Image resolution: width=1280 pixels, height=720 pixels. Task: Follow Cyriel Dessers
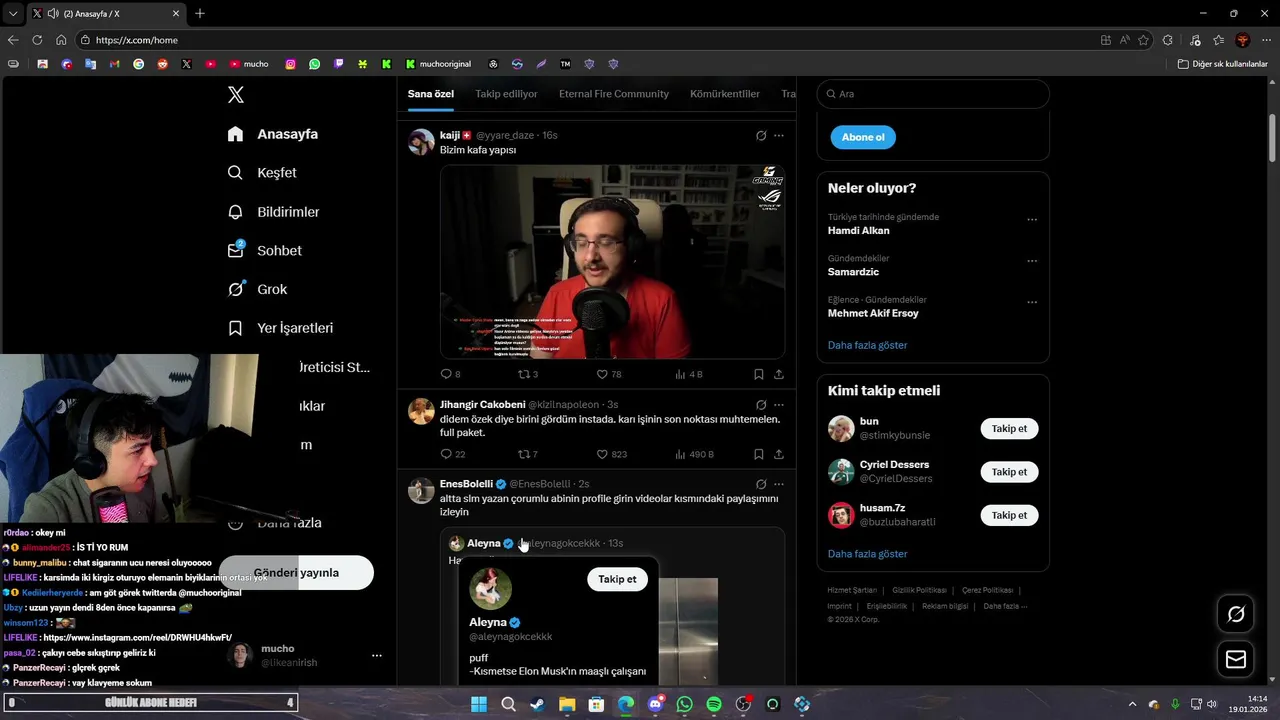click(1009, 471)
